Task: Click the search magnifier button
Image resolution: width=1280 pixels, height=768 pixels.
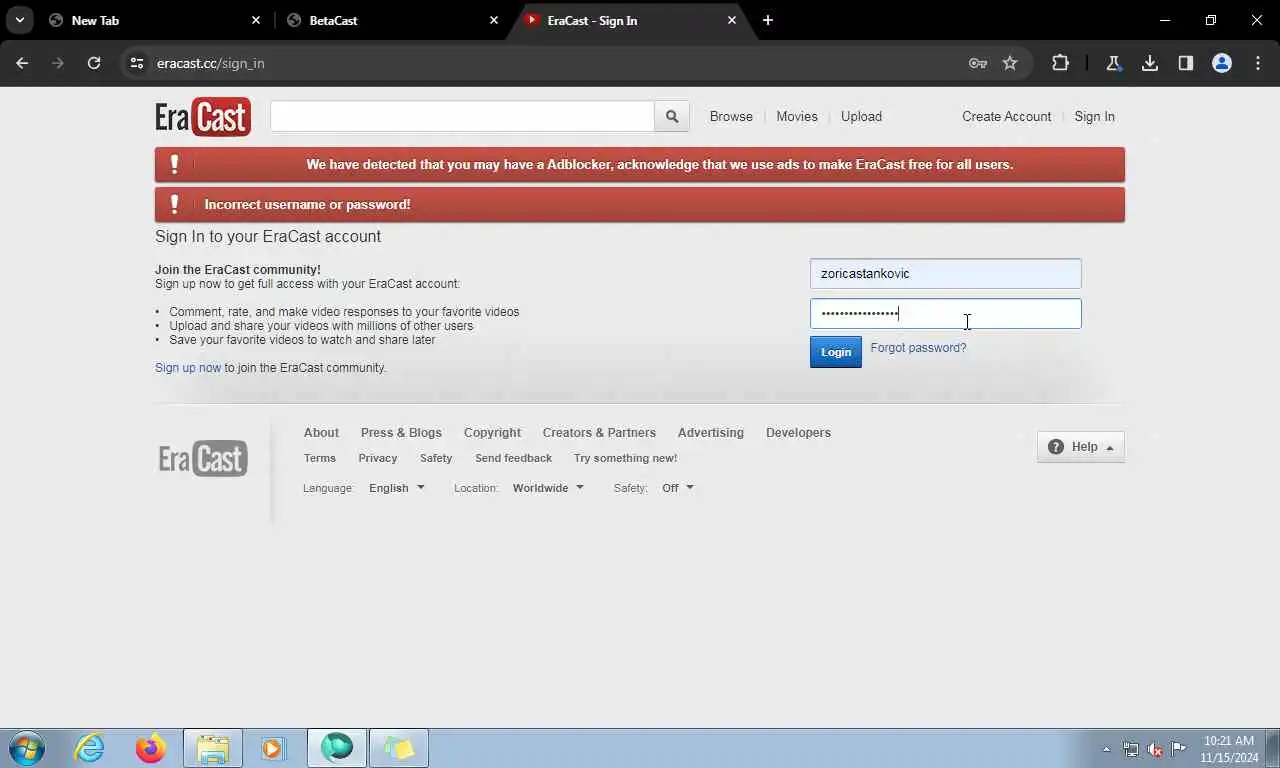Action: tap(672, 116)
